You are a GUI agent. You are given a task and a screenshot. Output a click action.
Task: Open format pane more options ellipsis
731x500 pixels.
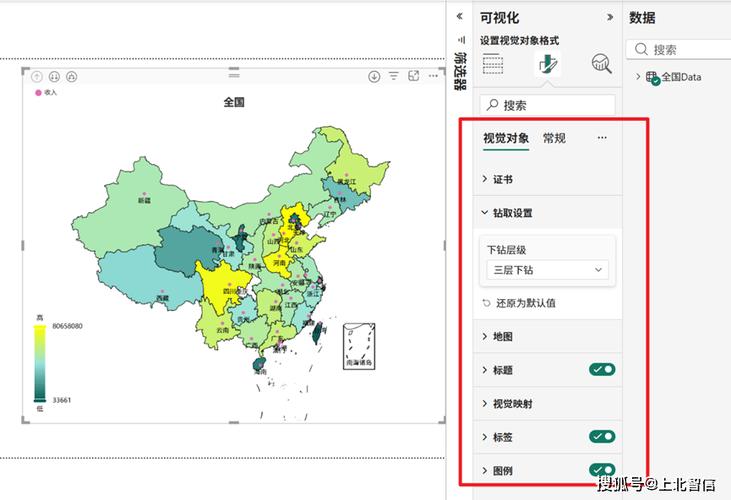tap(602, 137)
